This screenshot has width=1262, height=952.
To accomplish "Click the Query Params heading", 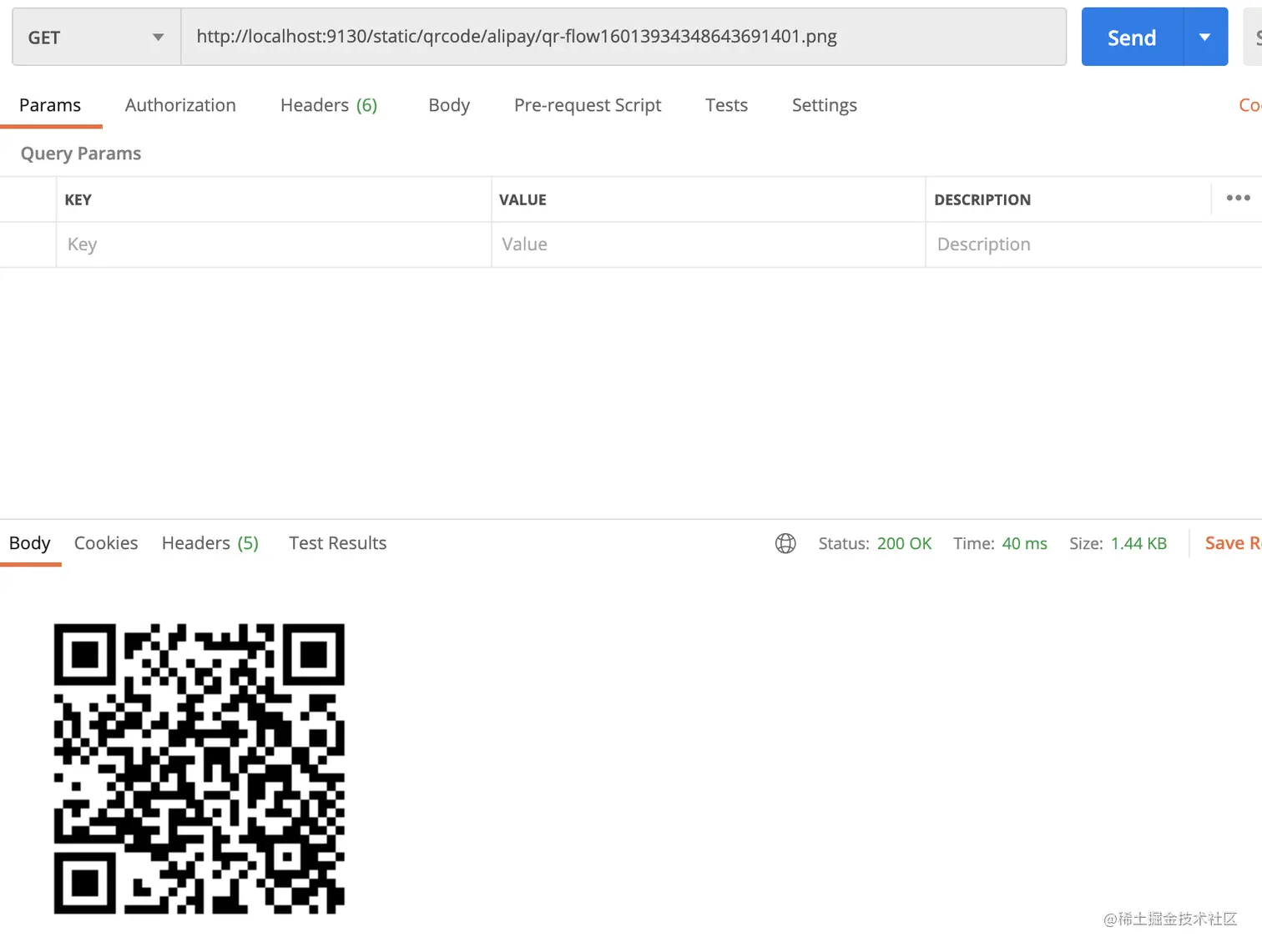I will (81, 154).
